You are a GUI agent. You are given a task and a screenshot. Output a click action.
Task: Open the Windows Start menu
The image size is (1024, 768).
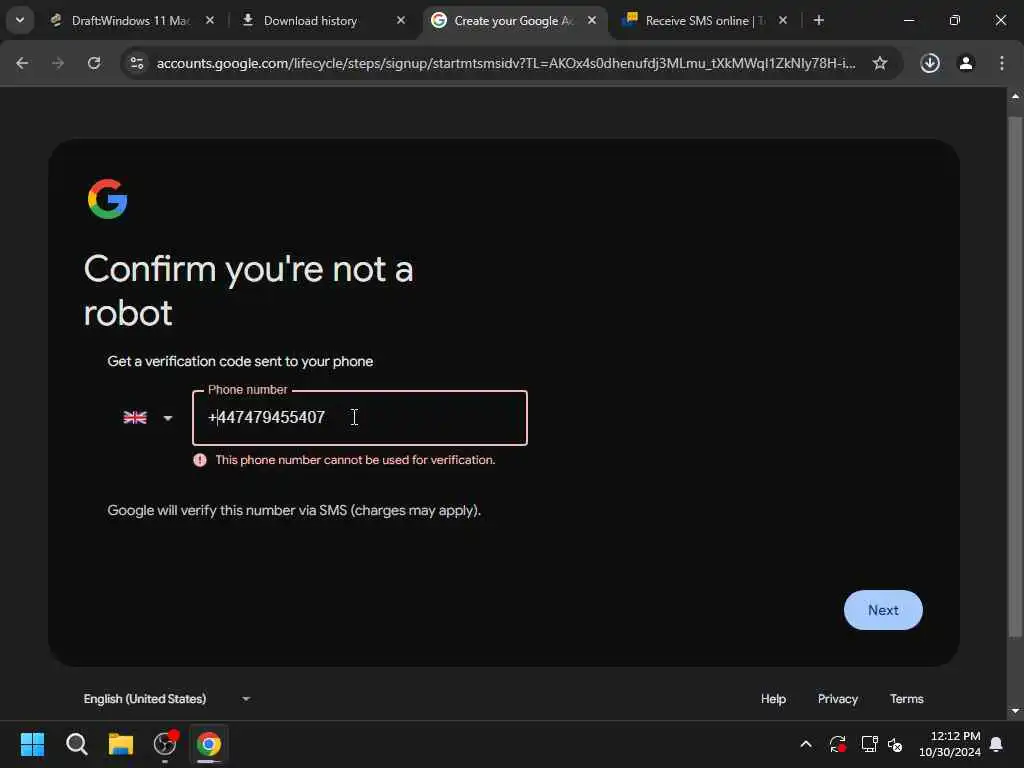(32, 744)
